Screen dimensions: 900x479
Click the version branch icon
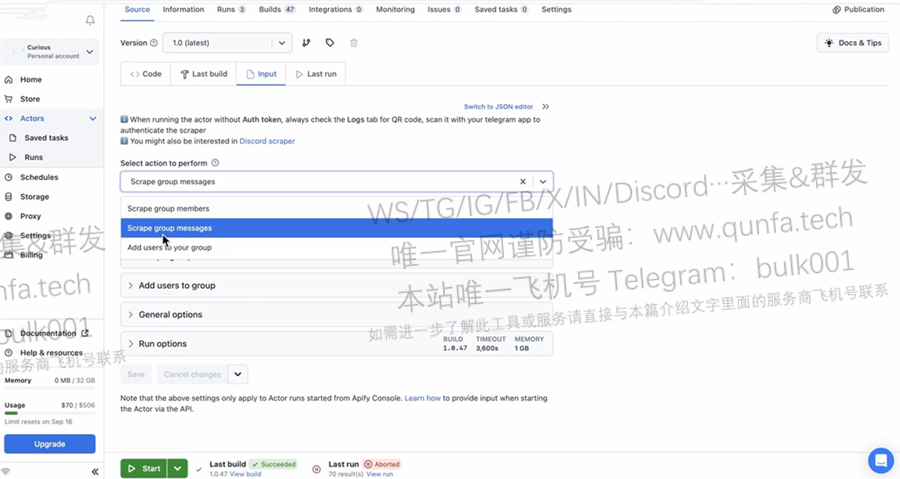click(x=306, y=42)
